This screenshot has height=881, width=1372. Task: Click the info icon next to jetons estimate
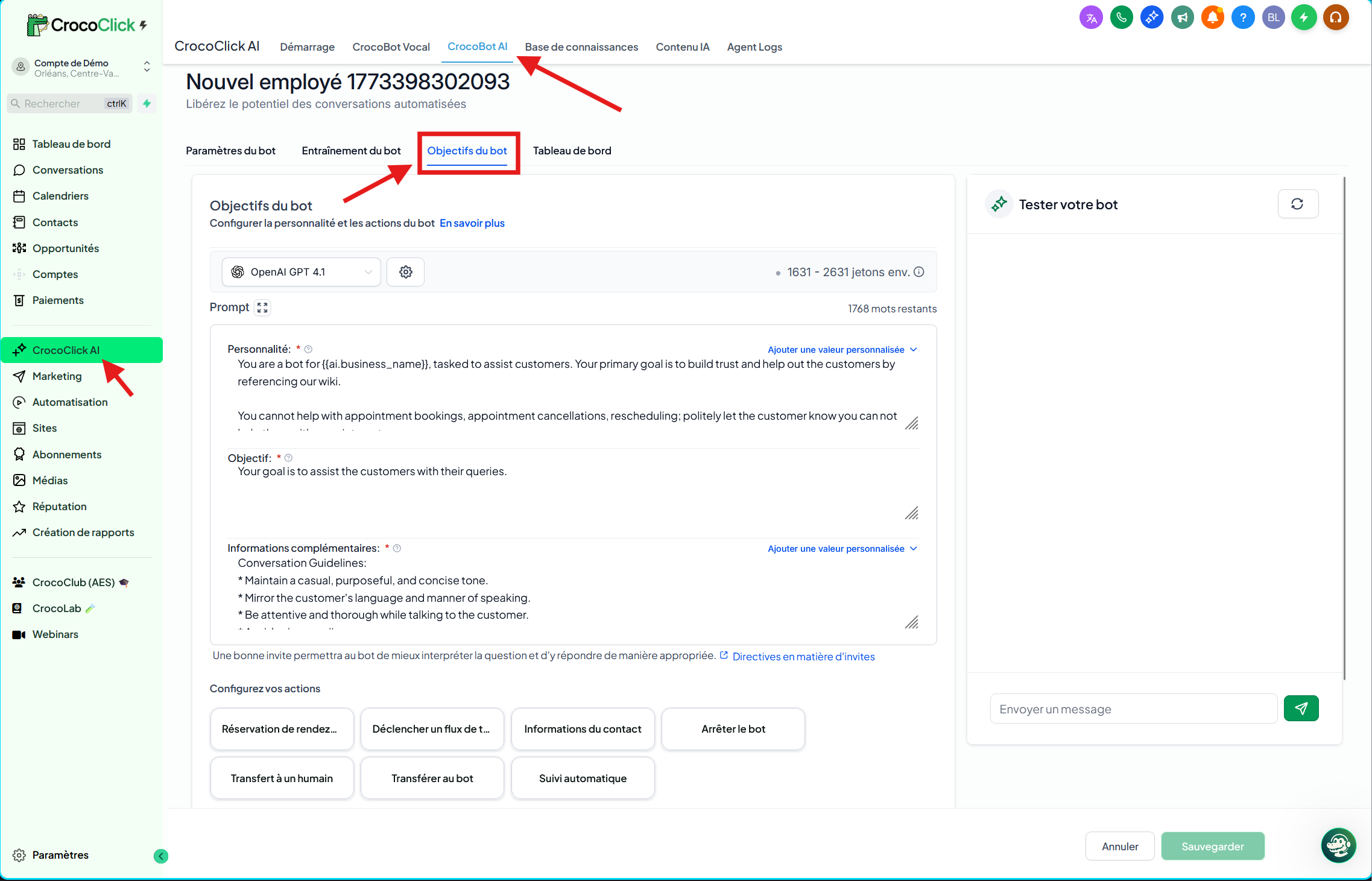[x=919, y=272]
